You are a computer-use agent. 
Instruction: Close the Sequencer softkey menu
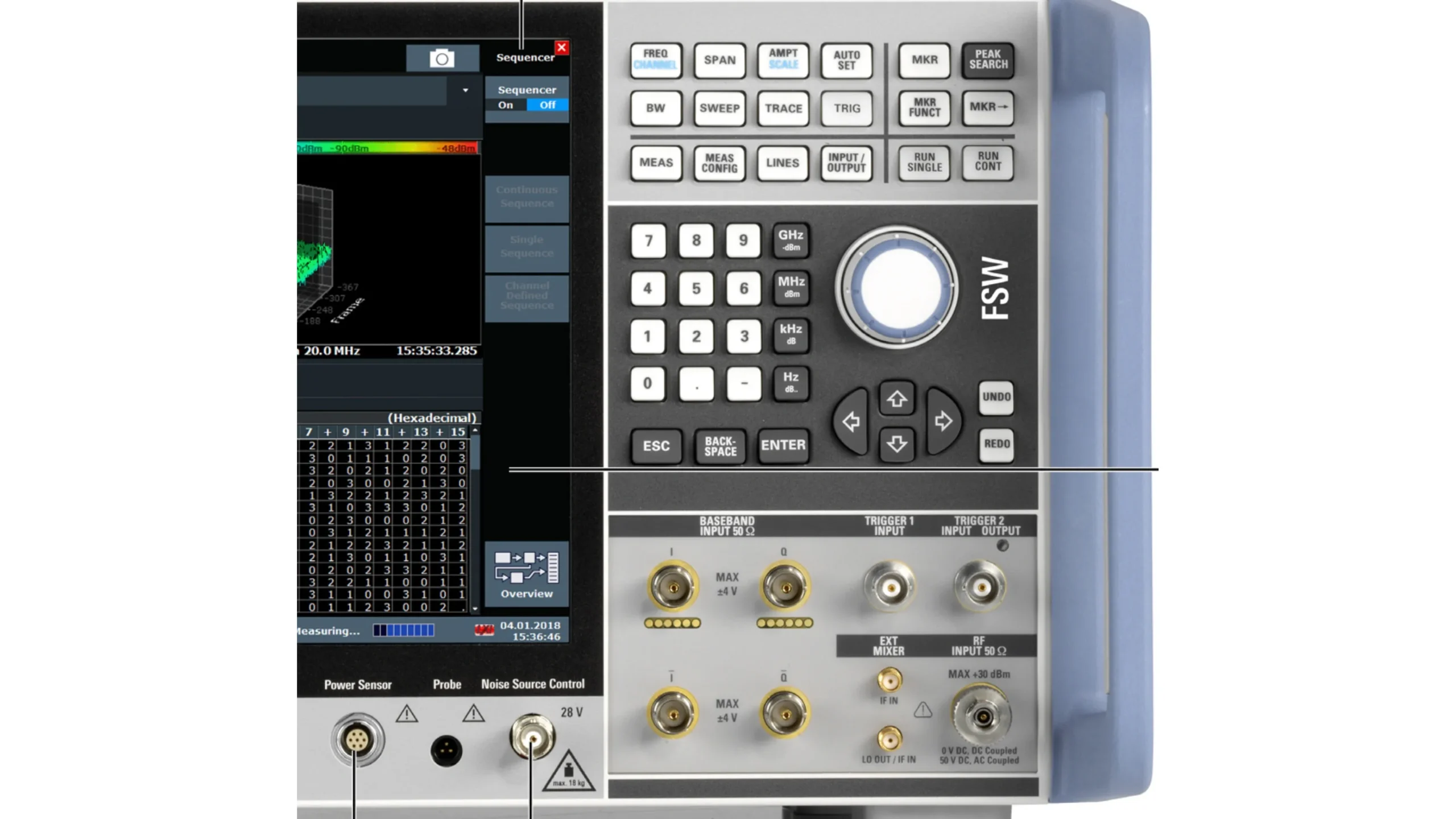point(562,48)
